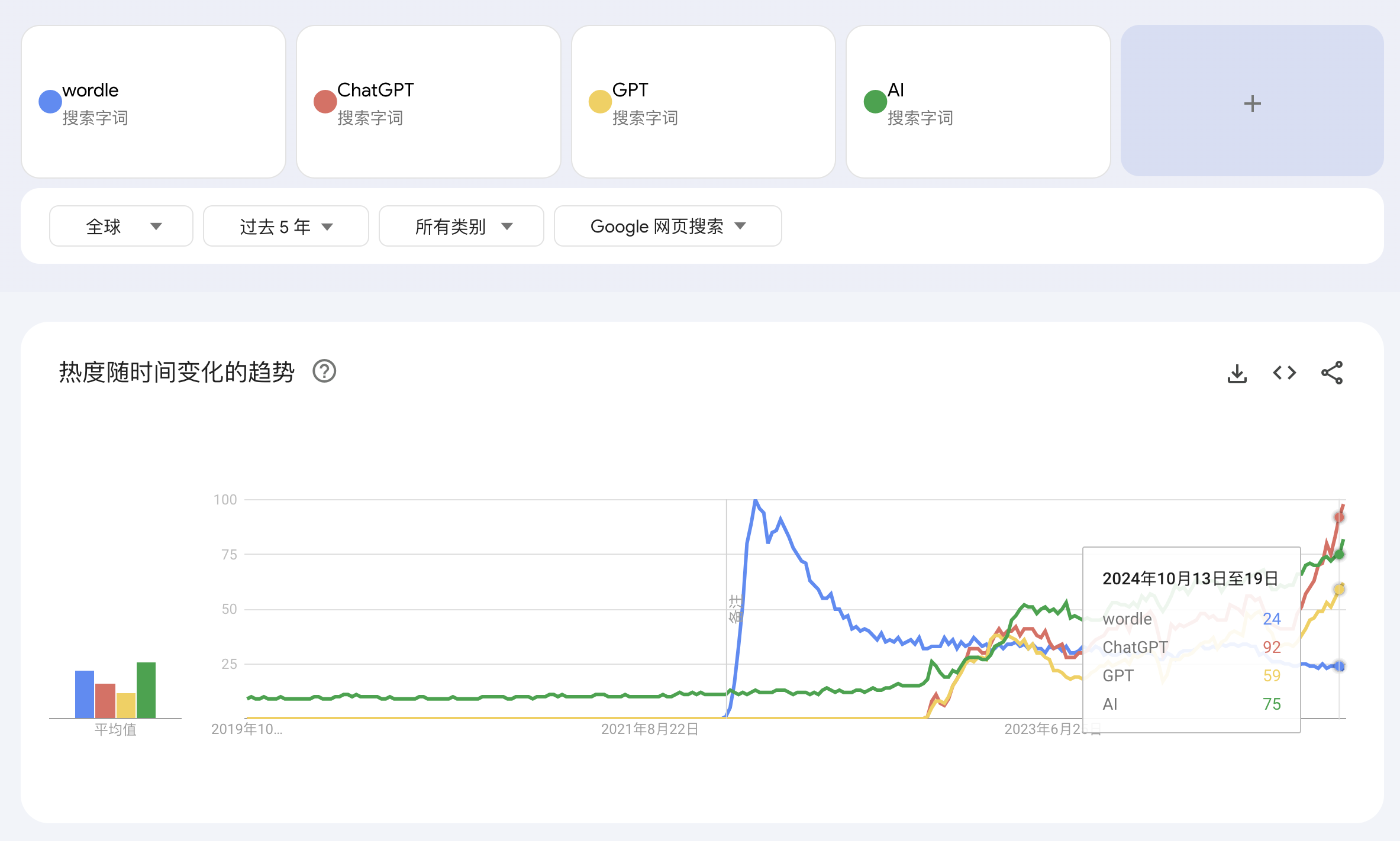Download the trend chart data as CSV
1400x841 pixels.
1237,373
